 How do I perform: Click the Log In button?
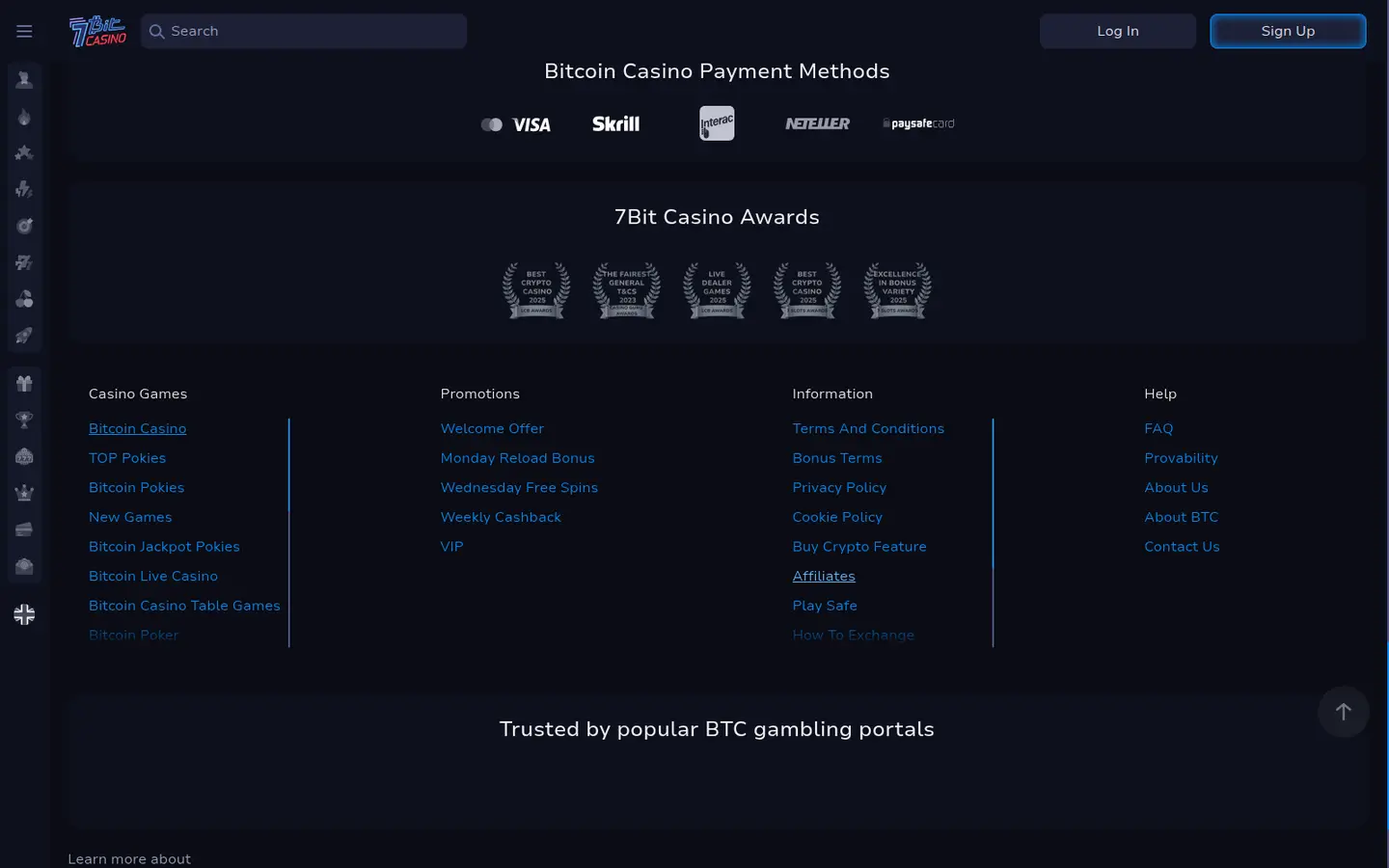point(1118,31)
